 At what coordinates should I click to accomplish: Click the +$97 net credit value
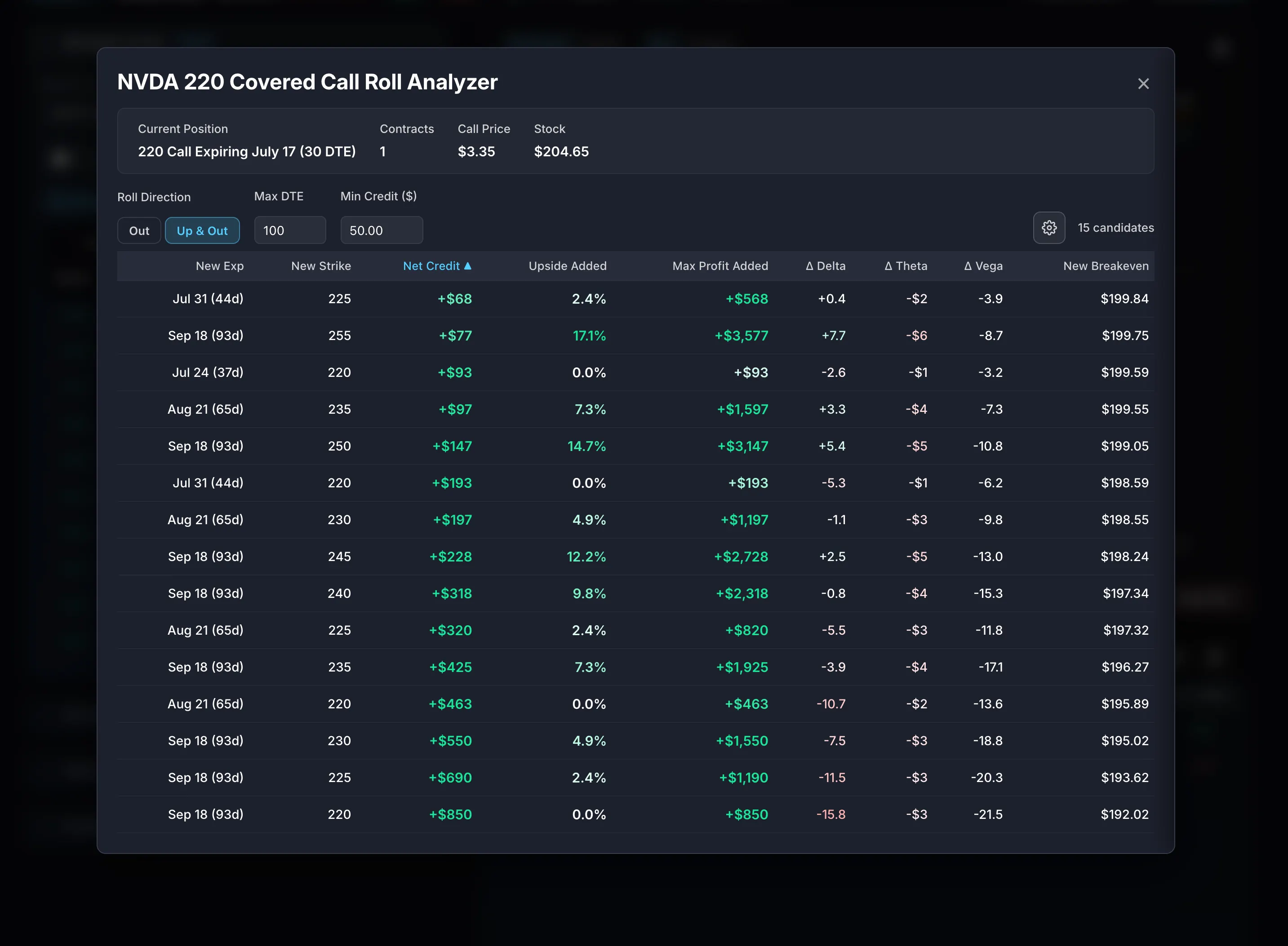(456, 409)
